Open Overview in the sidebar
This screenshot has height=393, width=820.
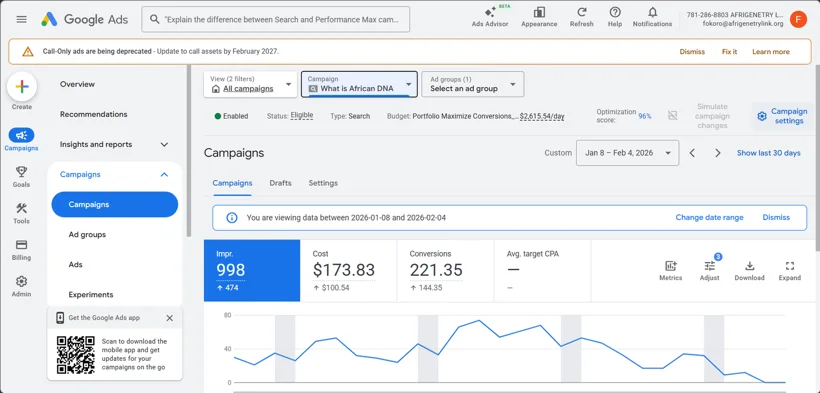click(77, 84)
